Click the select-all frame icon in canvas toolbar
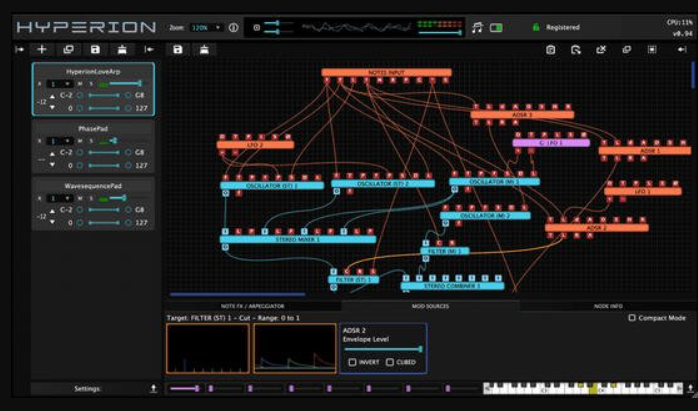Screen dimensions: 698x411 pyautogui.click(x=652, y=49)
